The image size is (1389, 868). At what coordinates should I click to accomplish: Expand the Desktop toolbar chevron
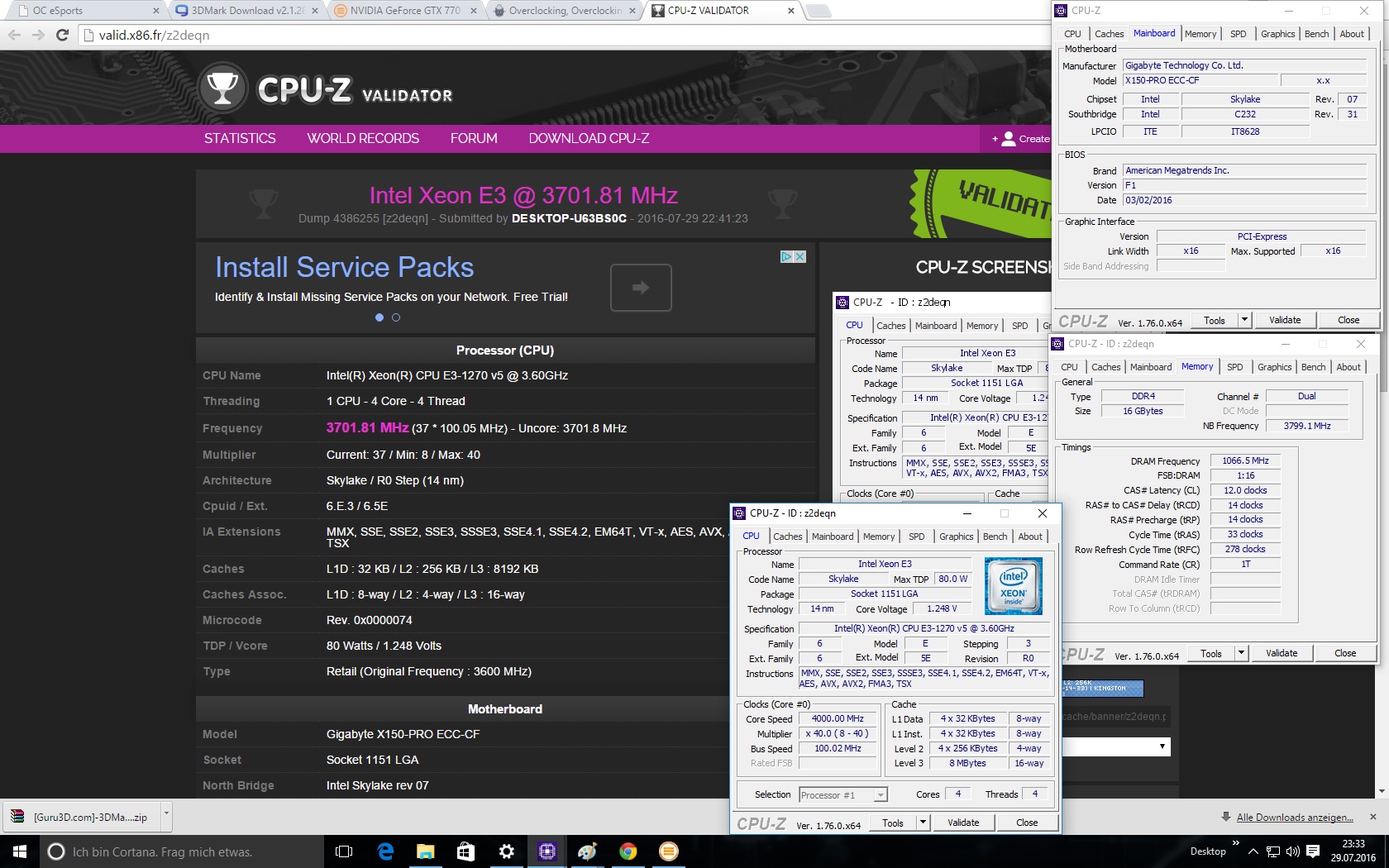pos(1236,843)
